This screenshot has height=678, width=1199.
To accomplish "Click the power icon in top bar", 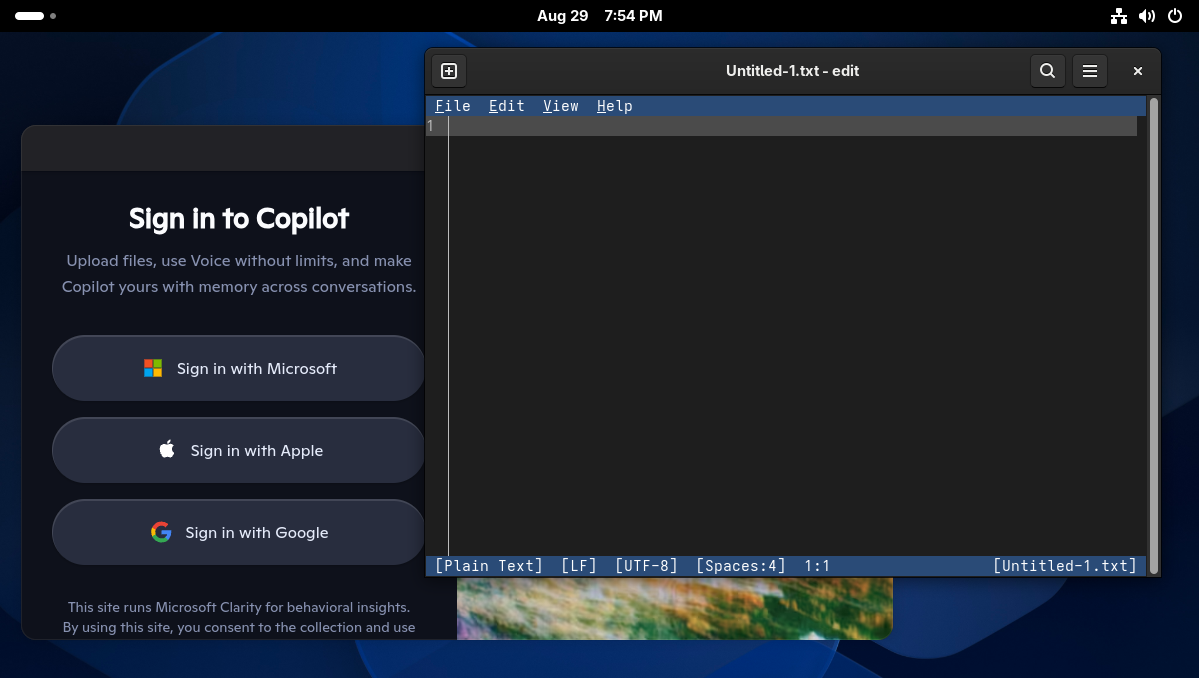I will [x=1175, y=16].
